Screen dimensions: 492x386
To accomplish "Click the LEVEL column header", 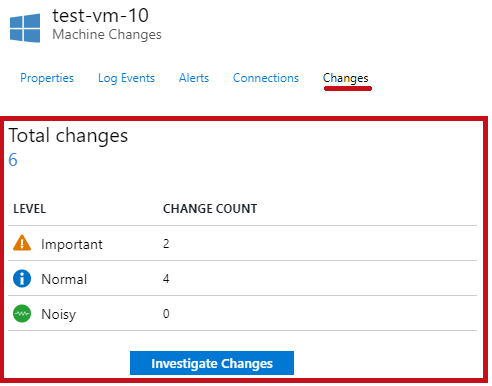I will 30,209.
